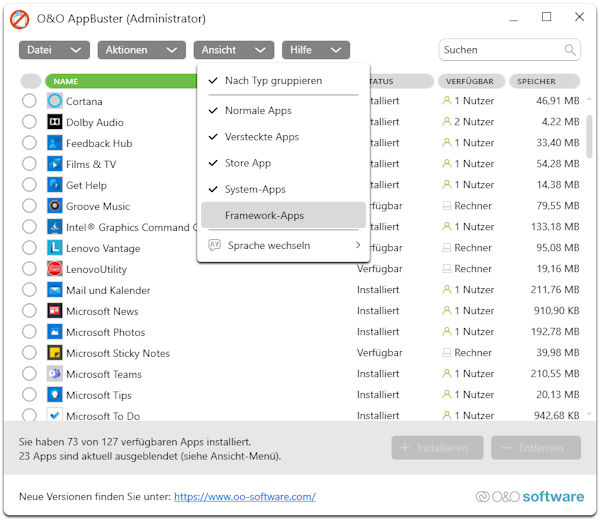Viewport: 600px width, 519px height.
Task: Select the Microsoft Teams radio button
Action: point(29,374)
